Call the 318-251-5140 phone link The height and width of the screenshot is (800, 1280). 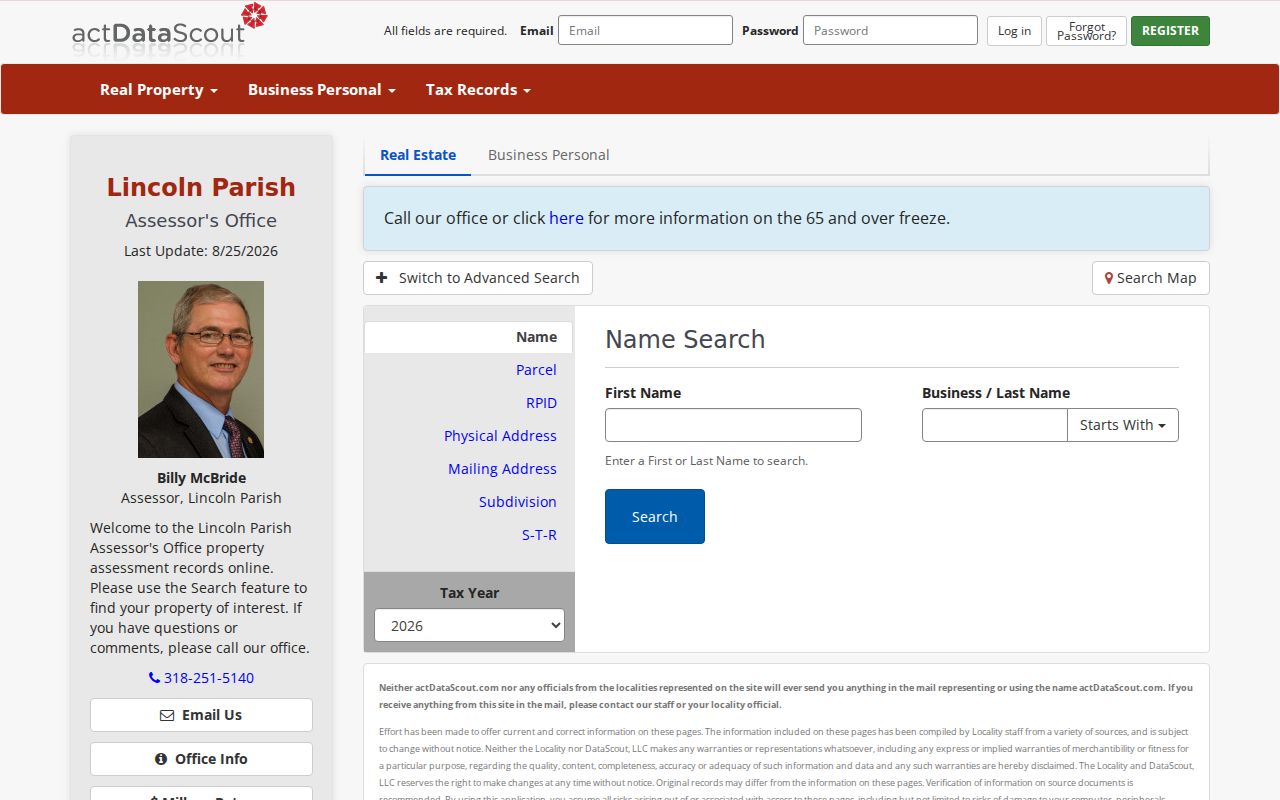pyautogui.click(x=201, y=678)
